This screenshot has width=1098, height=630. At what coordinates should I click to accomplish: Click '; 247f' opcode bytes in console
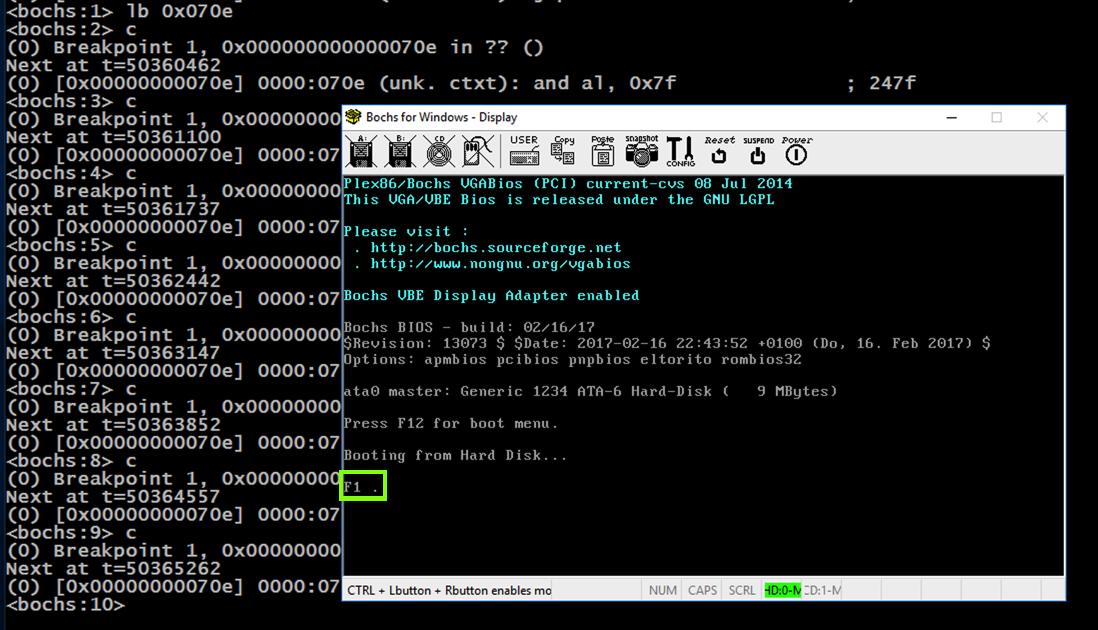pyautogui.click(x=882, y=83)
